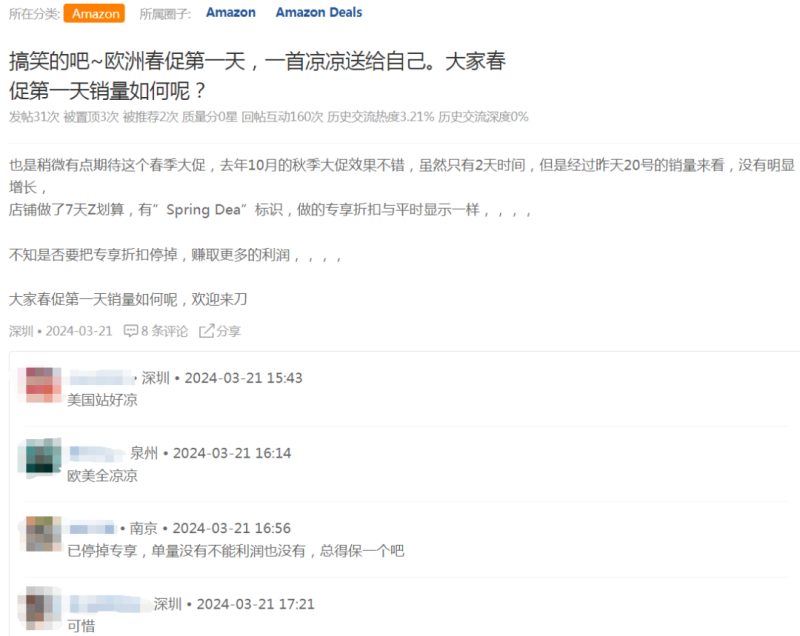Click the 被推荐2次 stat

point(150,117)
